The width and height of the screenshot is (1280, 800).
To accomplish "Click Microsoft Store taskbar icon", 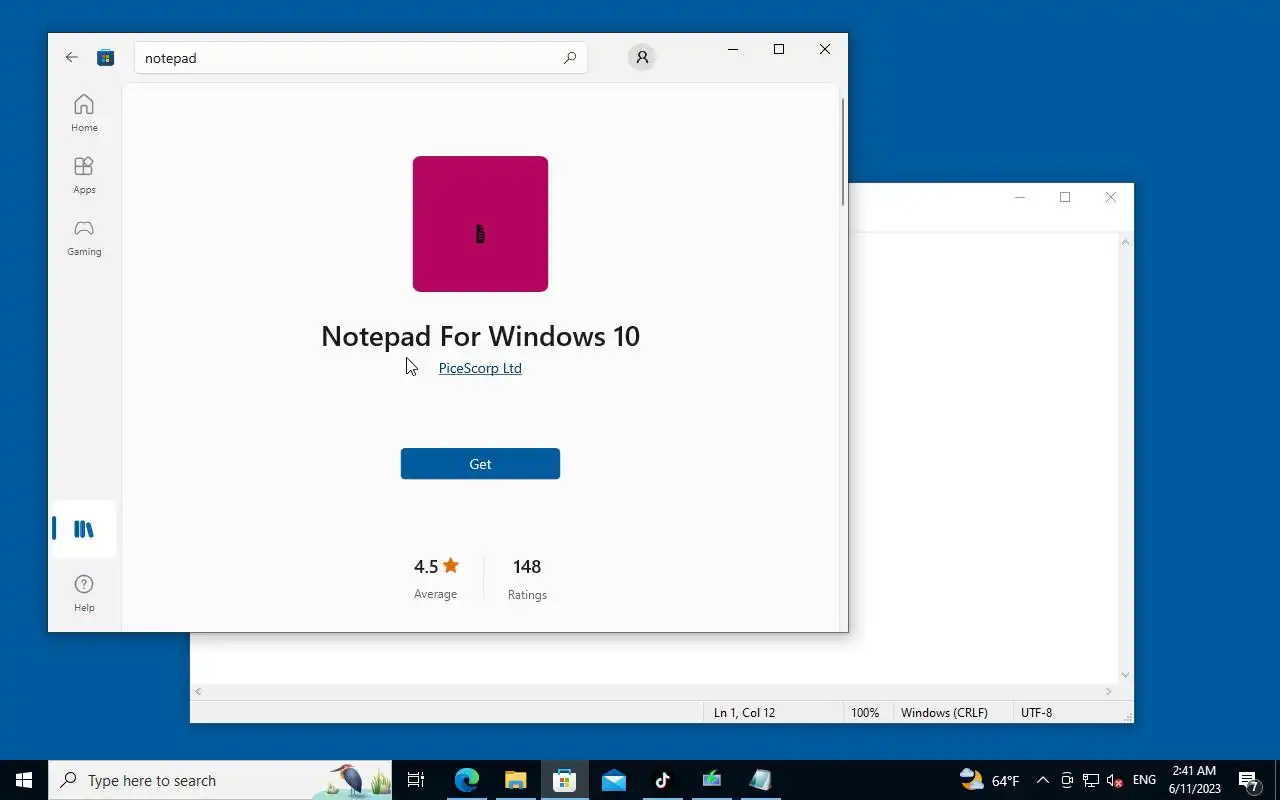I will tap(564, 780).
